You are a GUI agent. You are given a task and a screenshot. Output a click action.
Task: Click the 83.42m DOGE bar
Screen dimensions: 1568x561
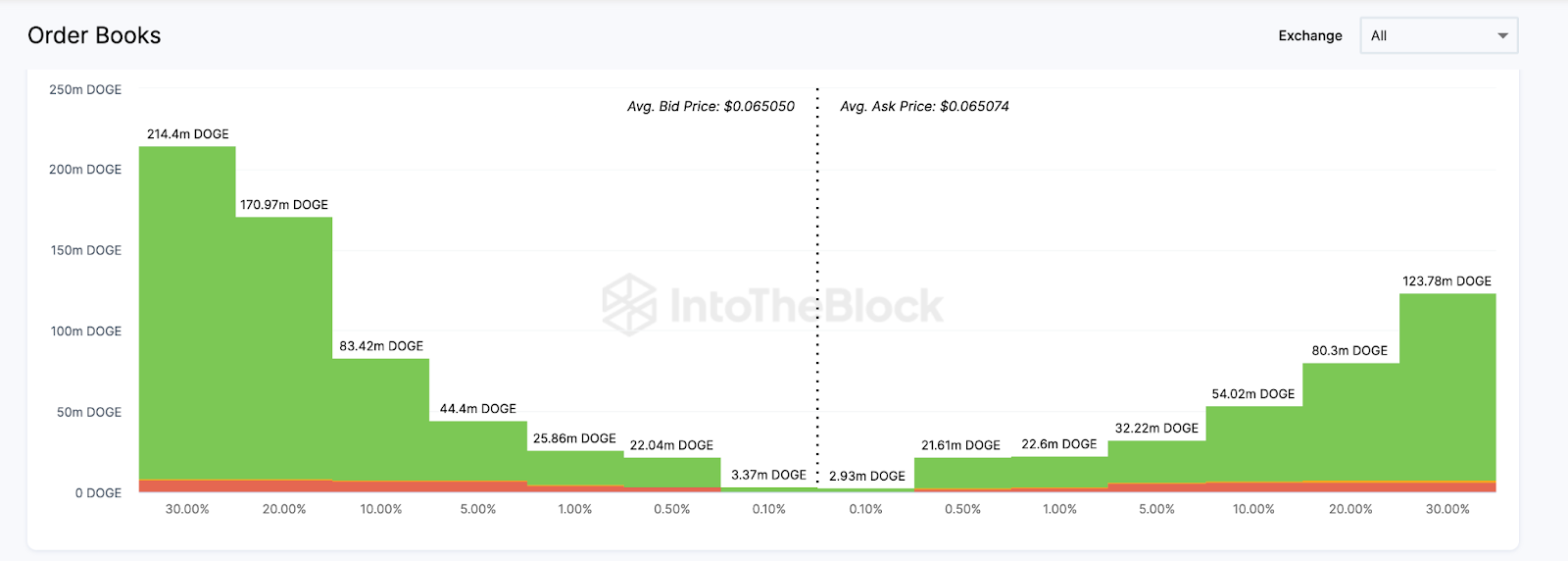(x=381, y=420)
